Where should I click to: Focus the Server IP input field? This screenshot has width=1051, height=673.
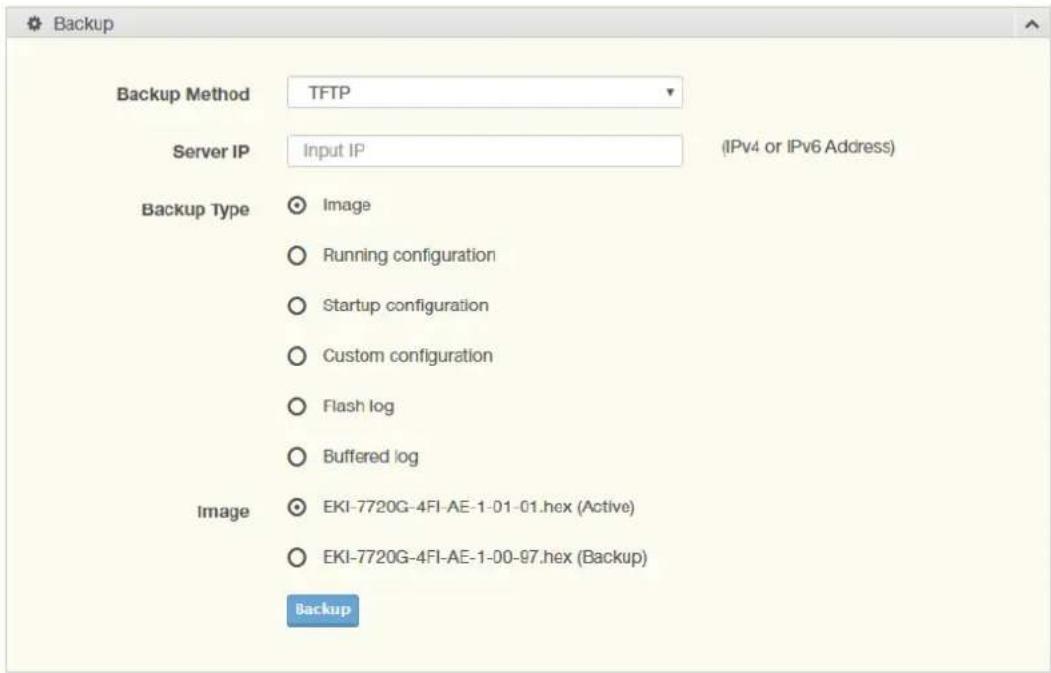[485, 151]
